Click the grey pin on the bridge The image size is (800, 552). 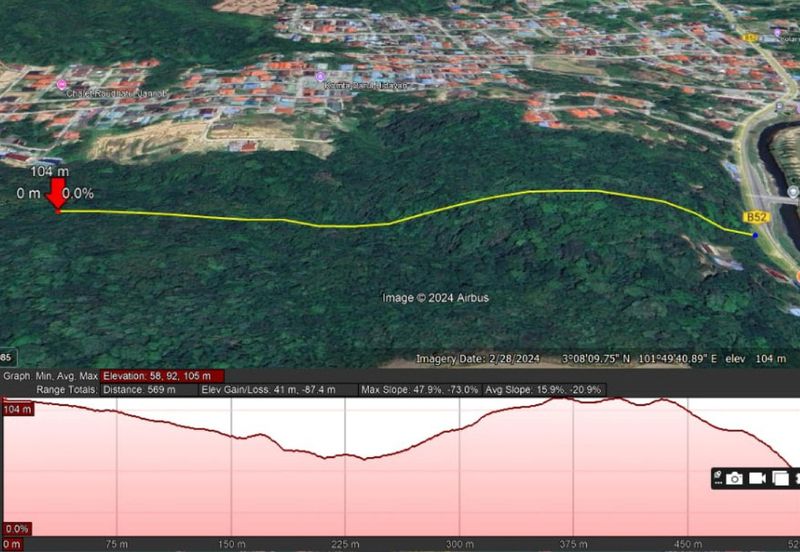point(792,192)
